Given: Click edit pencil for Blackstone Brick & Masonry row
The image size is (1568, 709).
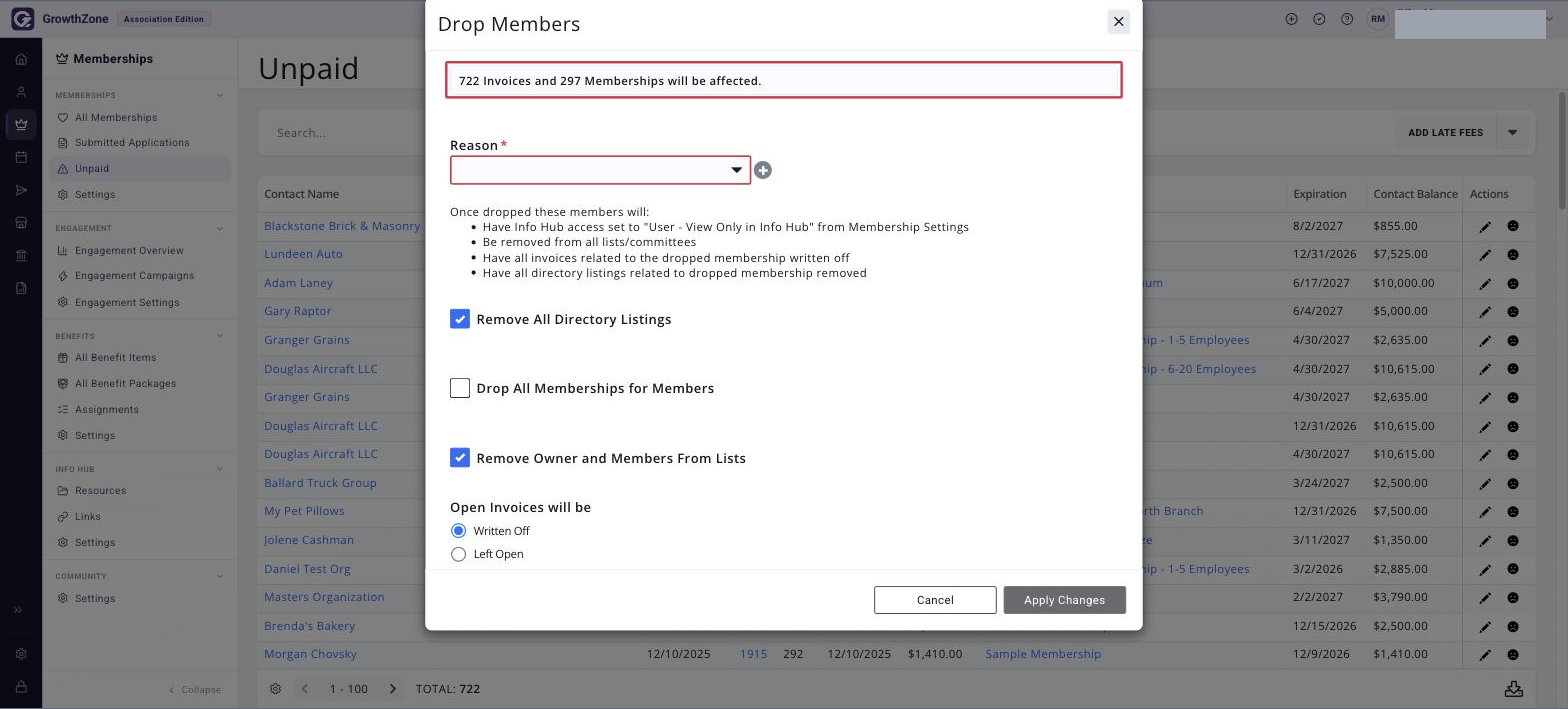Looking at the screenshot, I should click(1485, 227).
